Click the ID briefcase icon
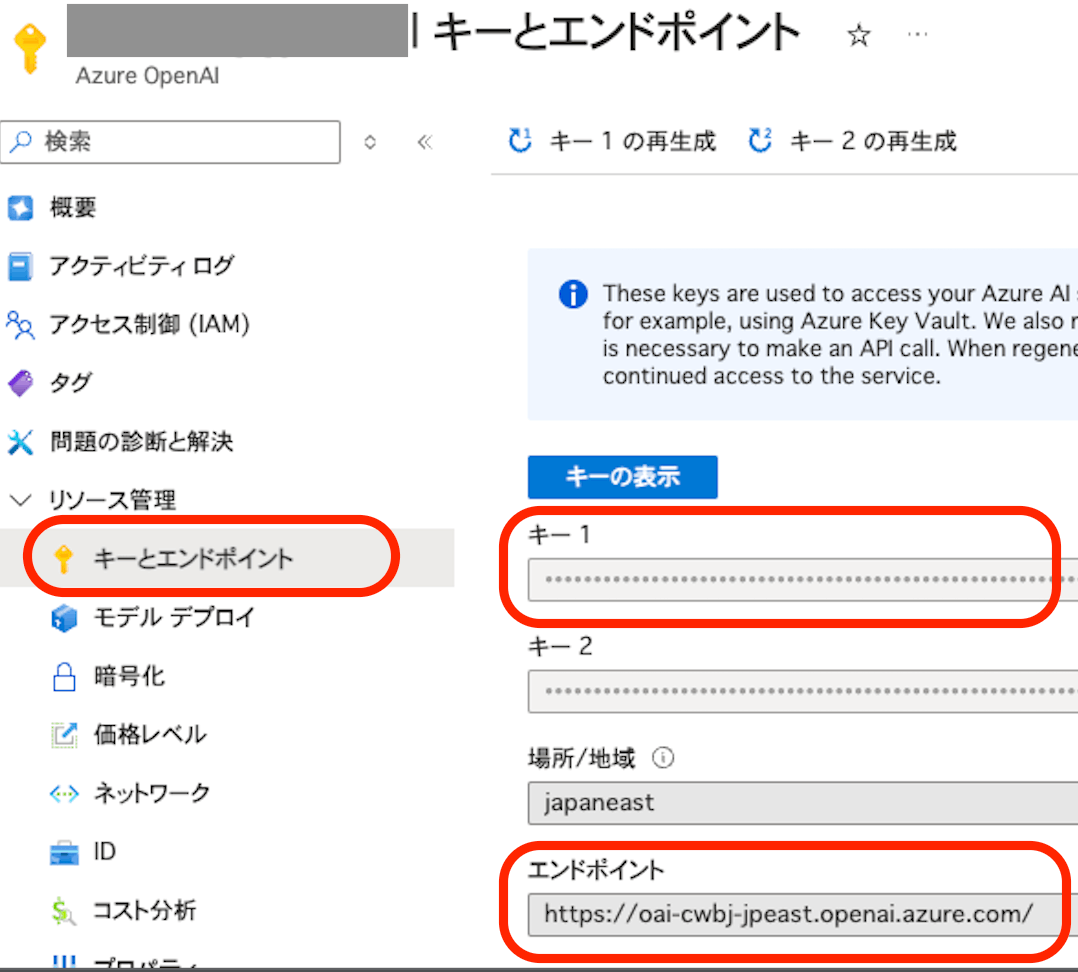This screenshot has height=972, width=1078. 64,852
